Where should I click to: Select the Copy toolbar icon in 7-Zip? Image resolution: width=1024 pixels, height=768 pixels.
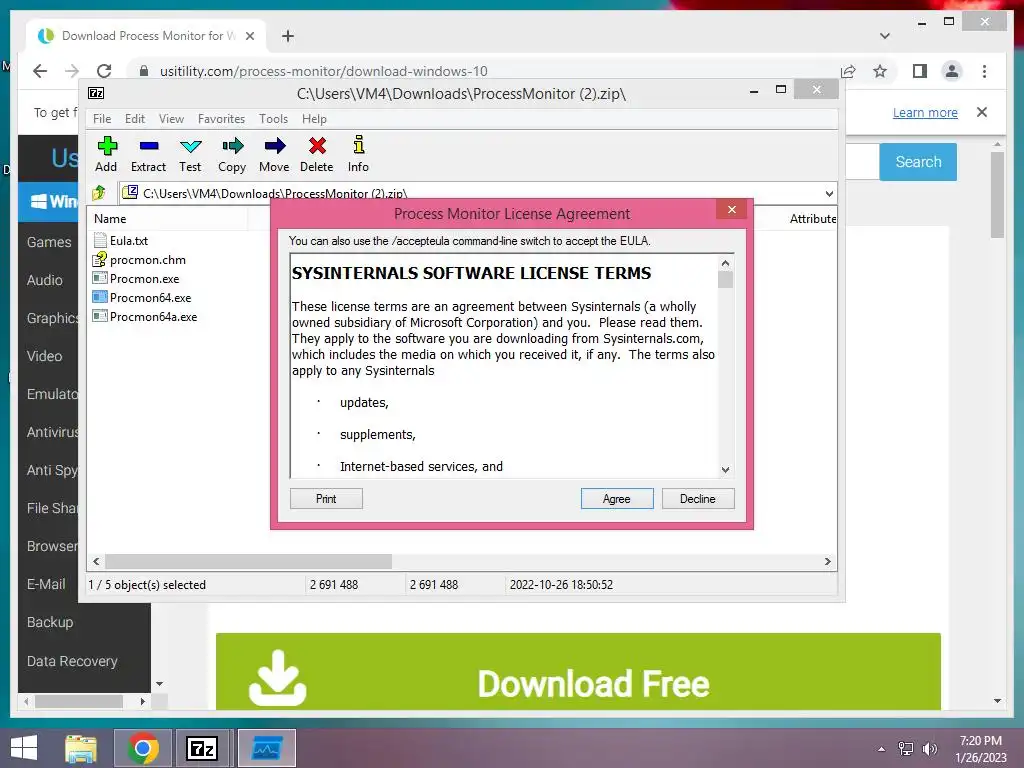[x=232, y=154]
